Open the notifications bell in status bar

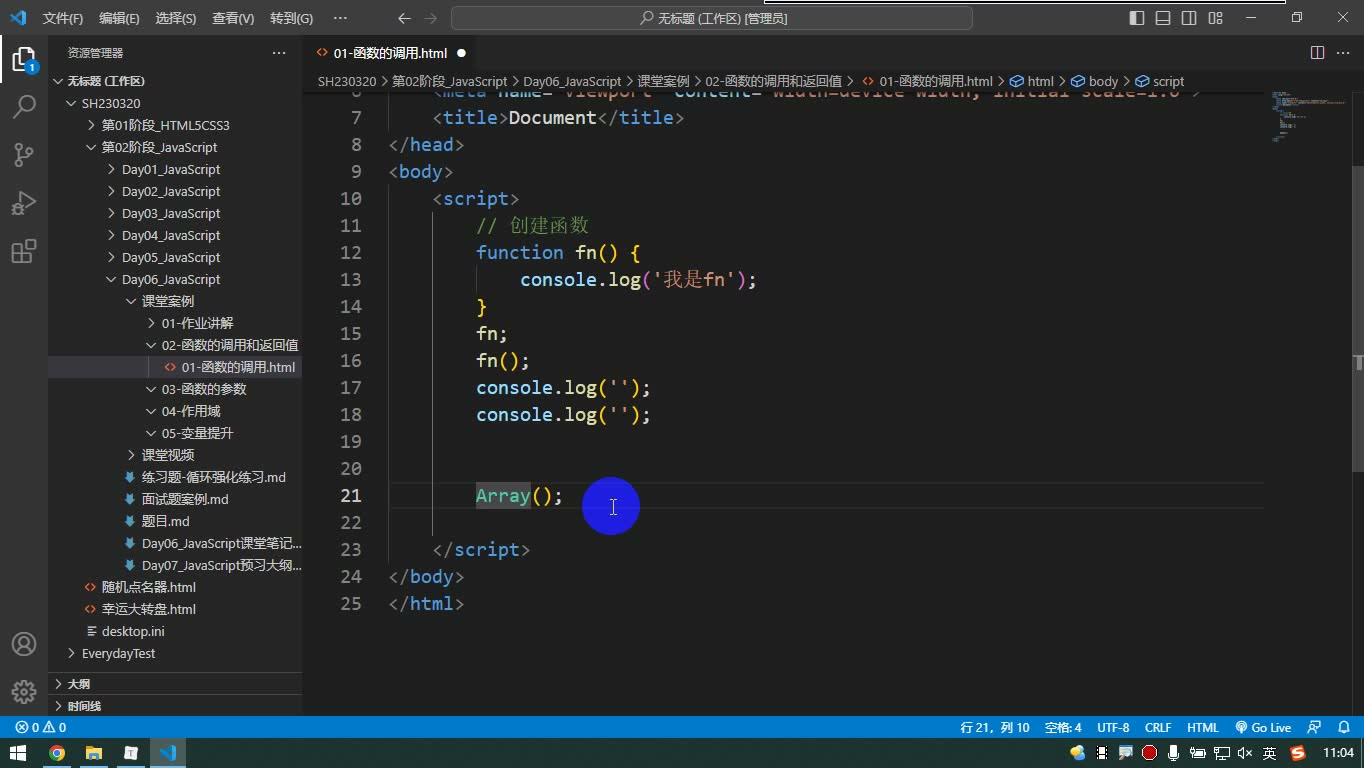(1343, 728)
